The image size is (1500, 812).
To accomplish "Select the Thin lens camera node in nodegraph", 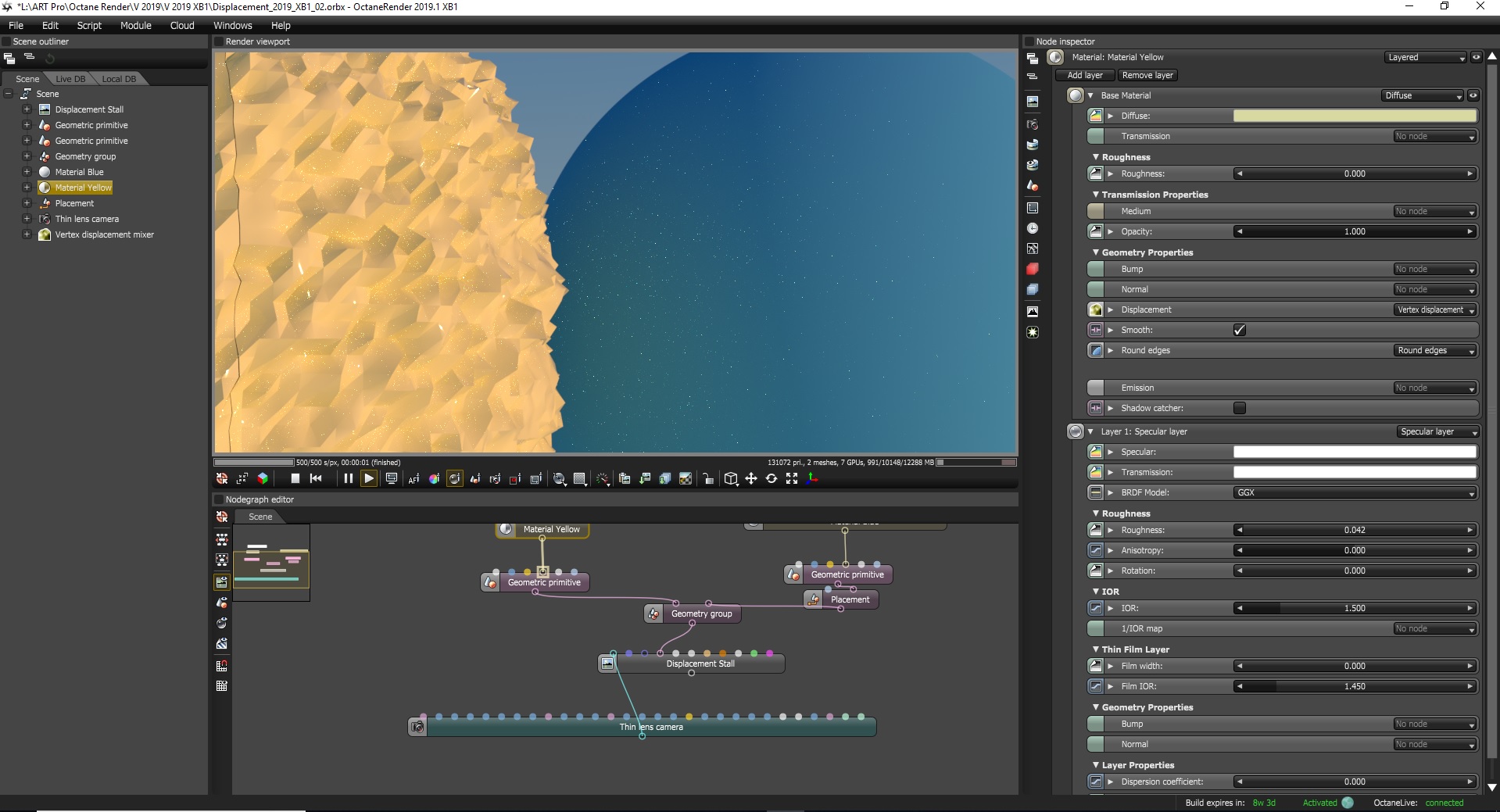I will click(x=643, y=727).
